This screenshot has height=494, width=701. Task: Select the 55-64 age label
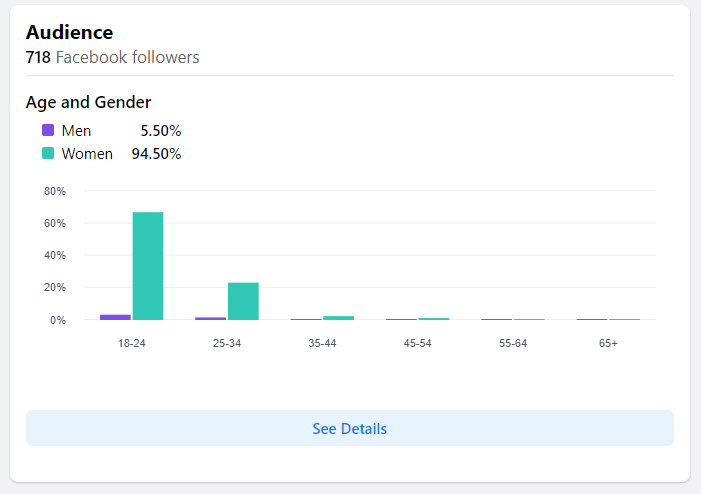(x=512, y=343)
